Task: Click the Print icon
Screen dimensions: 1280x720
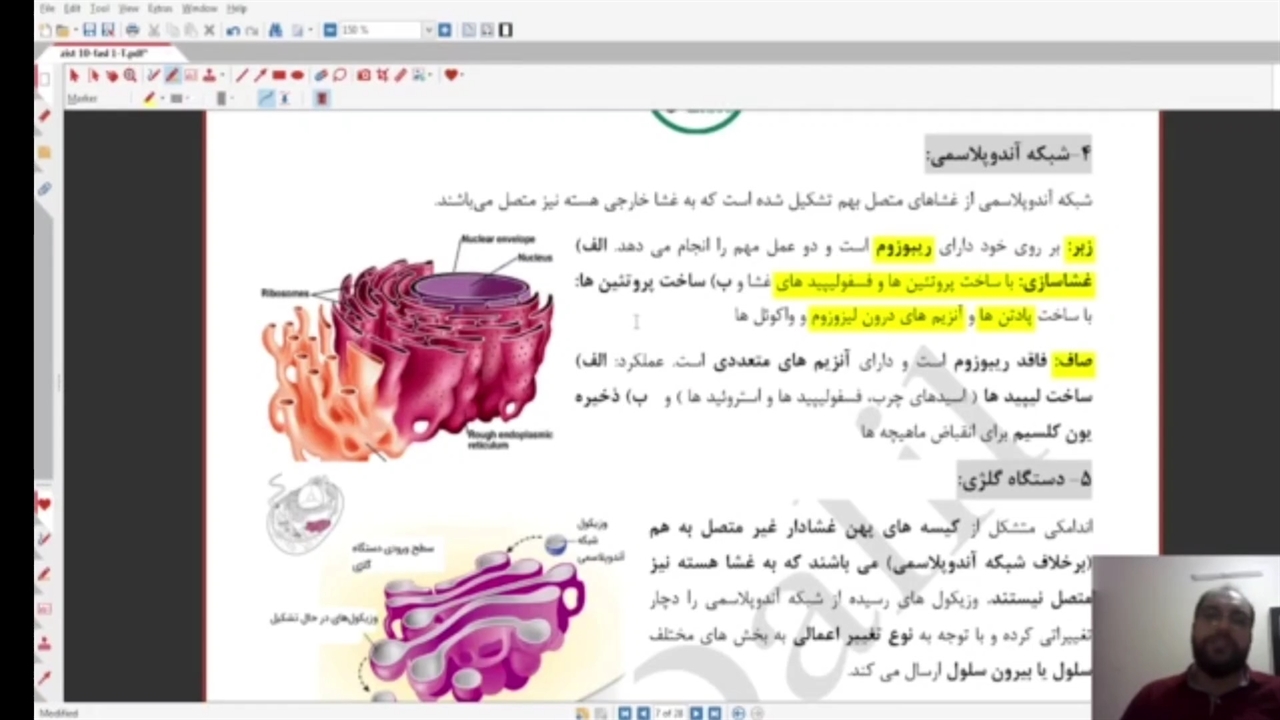Action: coord(132,31)
